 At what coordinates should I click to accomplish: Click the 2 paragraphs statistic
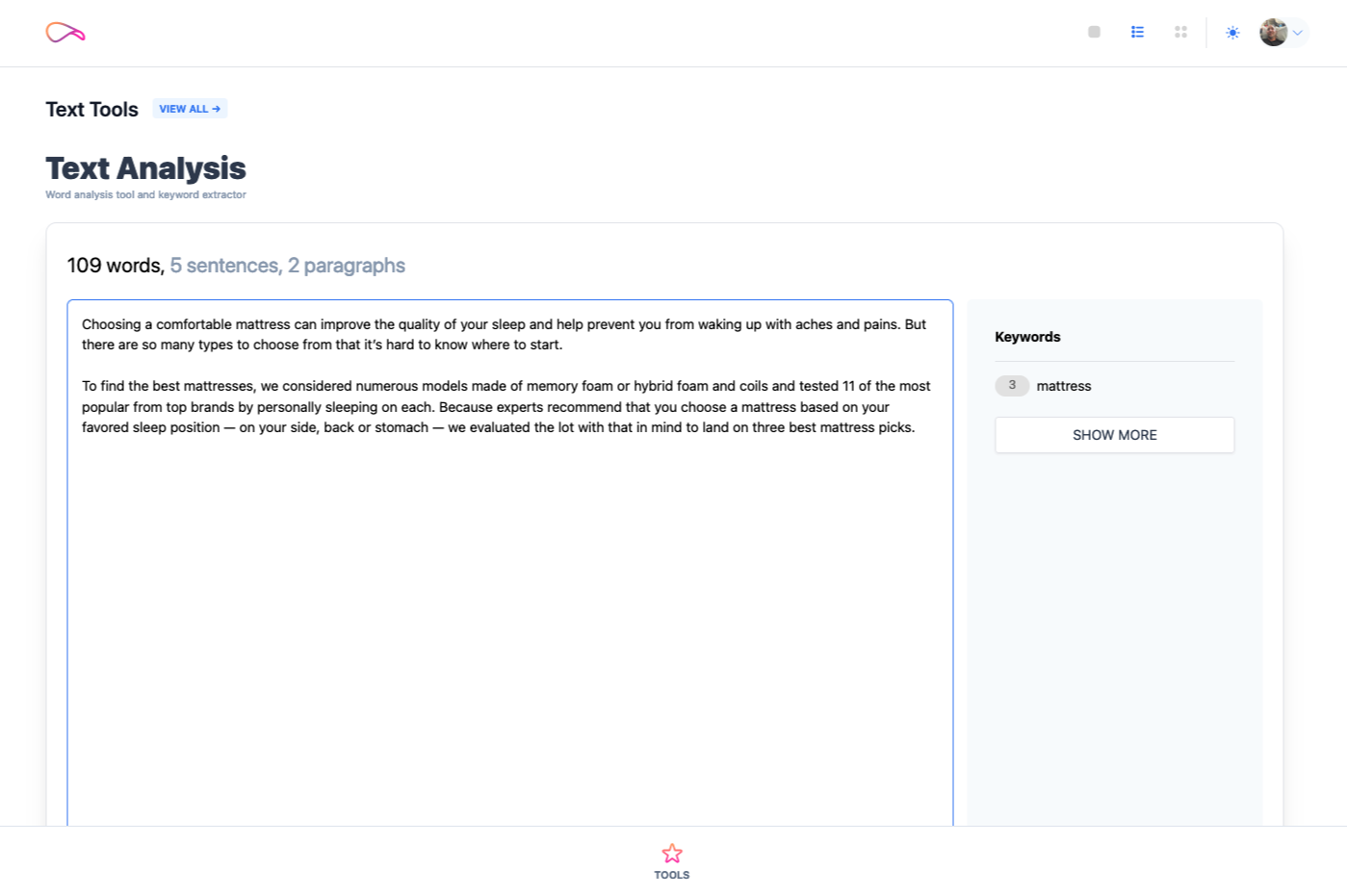(347, 266)
